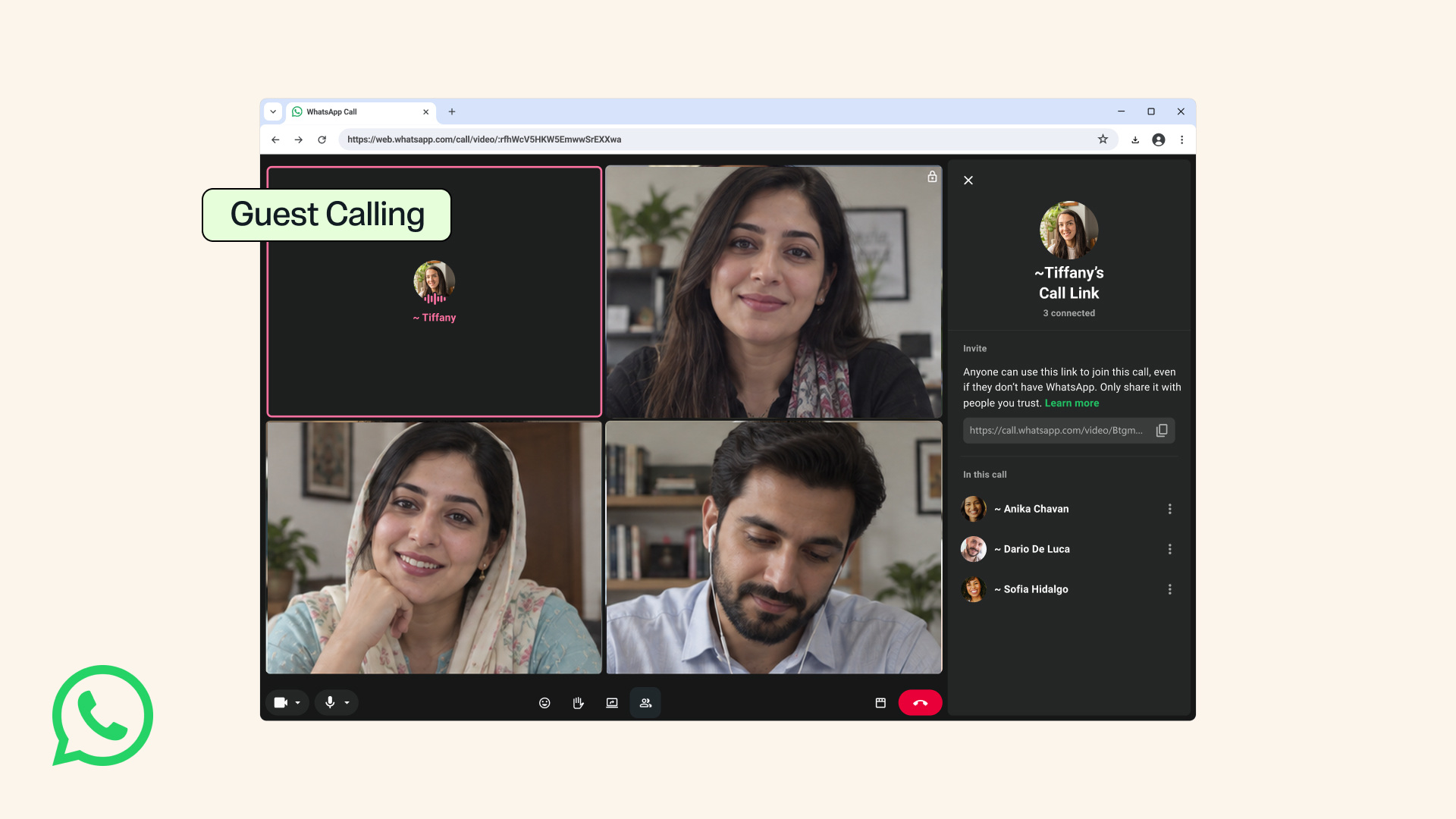This screenshot has height=819, width=1456.
Task: Close the WhatsApp Call browser tab
Action: pyautogui.click(x=425, y=112)
